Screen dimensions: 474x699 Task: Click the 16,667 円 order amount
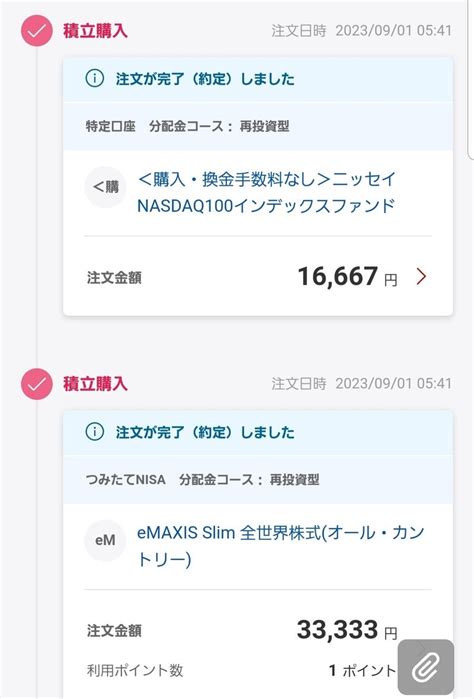(x=347, y=276)
